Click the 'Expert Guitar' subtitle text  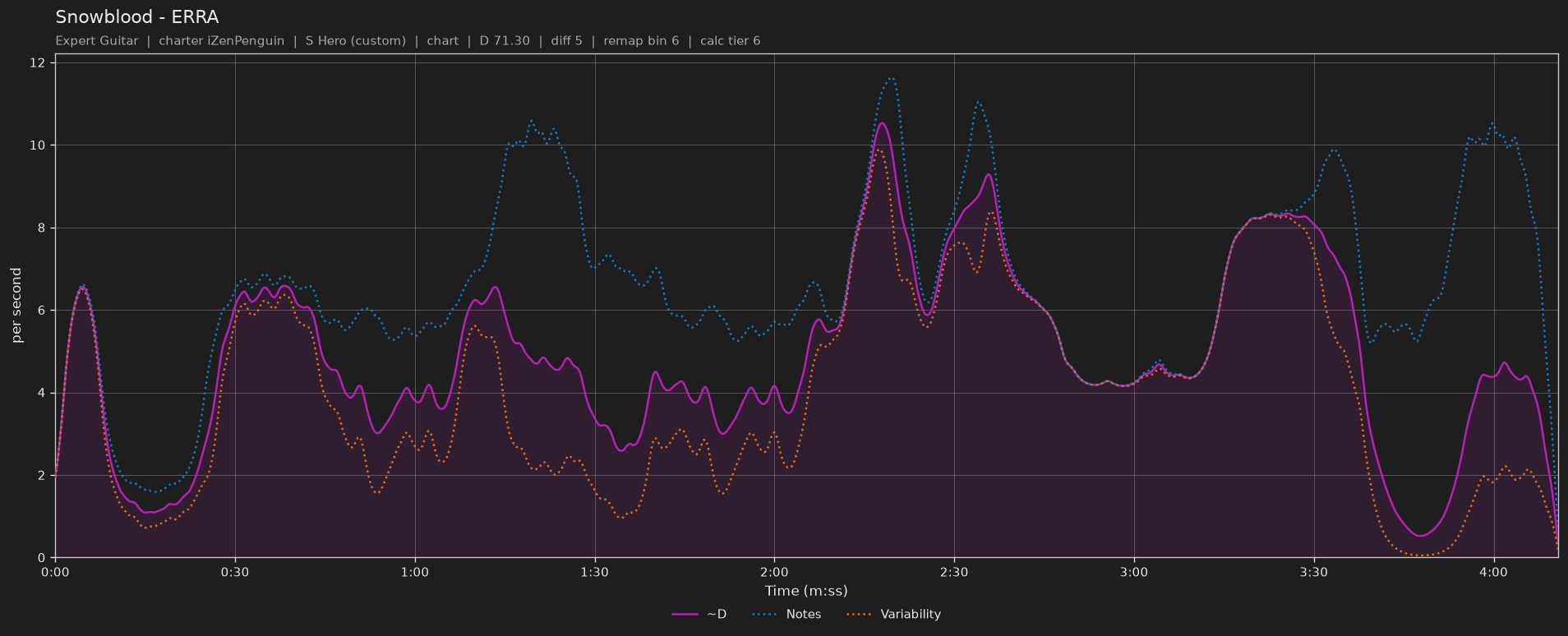97,41
